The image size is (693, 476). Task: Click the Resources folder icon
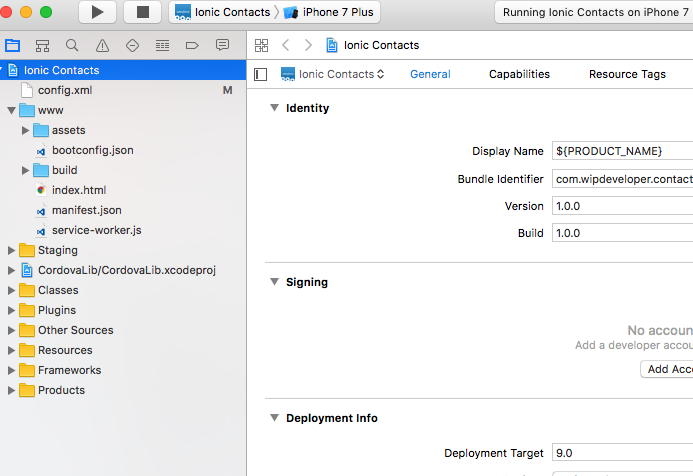[27, 350]
